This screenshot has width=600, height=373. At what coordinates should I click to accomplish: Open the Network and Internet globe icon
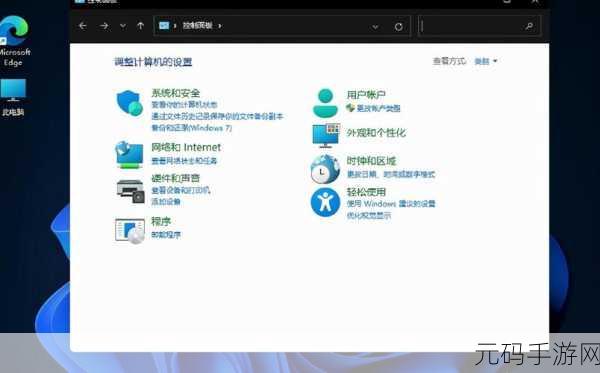129,154
